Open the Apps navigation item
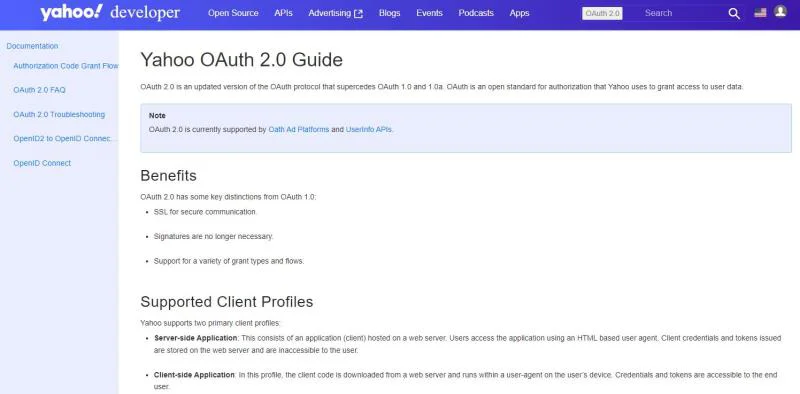800x394 pixels. (x=519, y=13)
